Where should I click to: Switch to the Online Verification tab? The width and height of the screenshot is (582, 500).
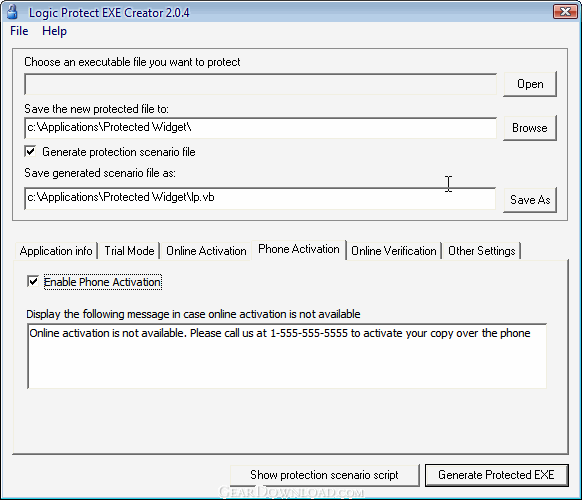[394, 251]
